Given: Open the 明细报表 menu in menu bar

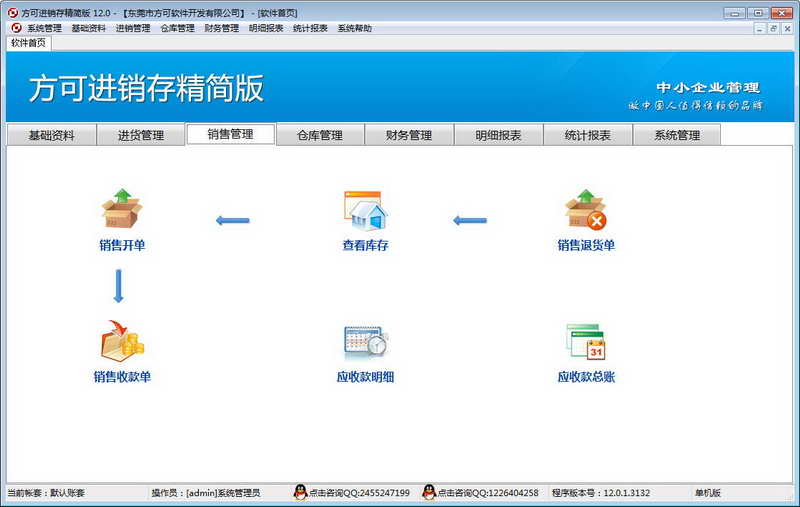Looking at the screenshot, I should [x=266, y=29].
